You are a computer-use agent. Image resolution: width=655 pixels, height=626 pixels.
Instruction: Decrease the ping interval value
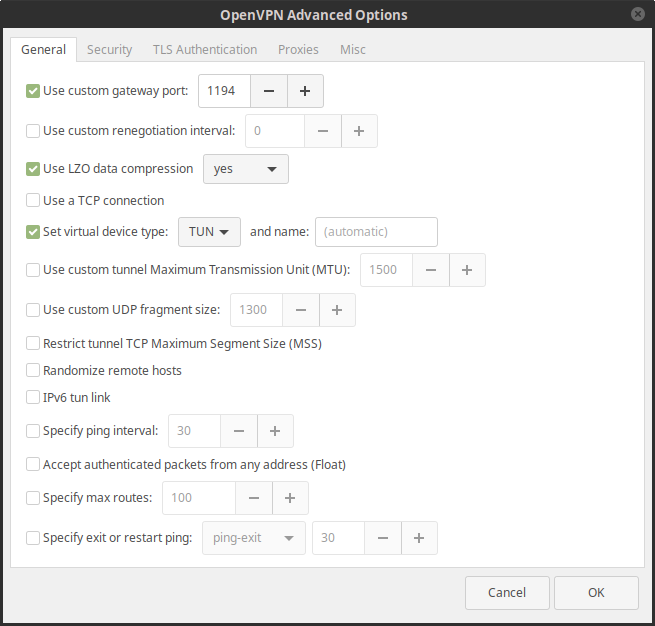pos(239,431)
